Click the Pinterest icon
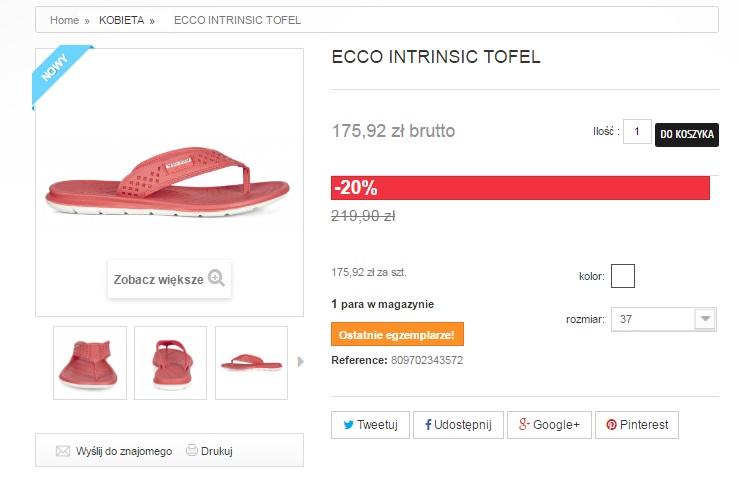739x477 pixels. (611, 425)
